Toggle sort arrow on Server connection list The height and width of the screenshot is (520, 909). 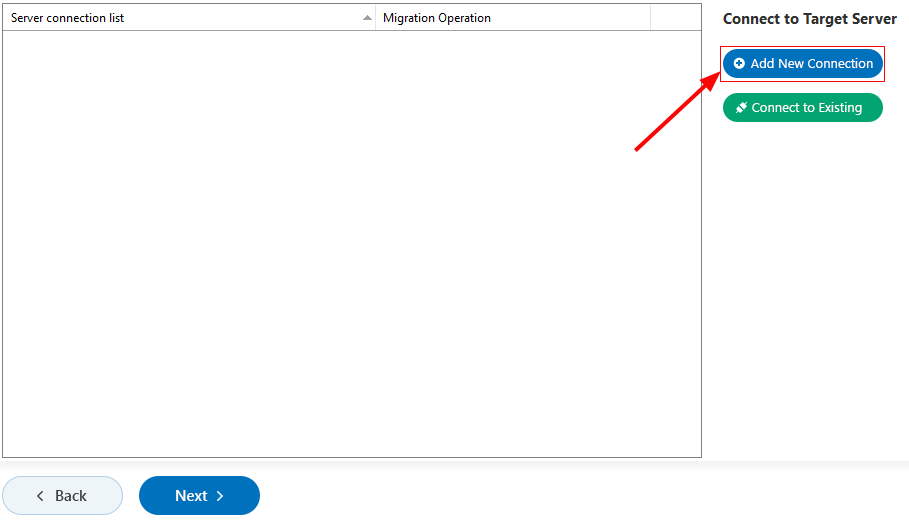tap(367, 18)
